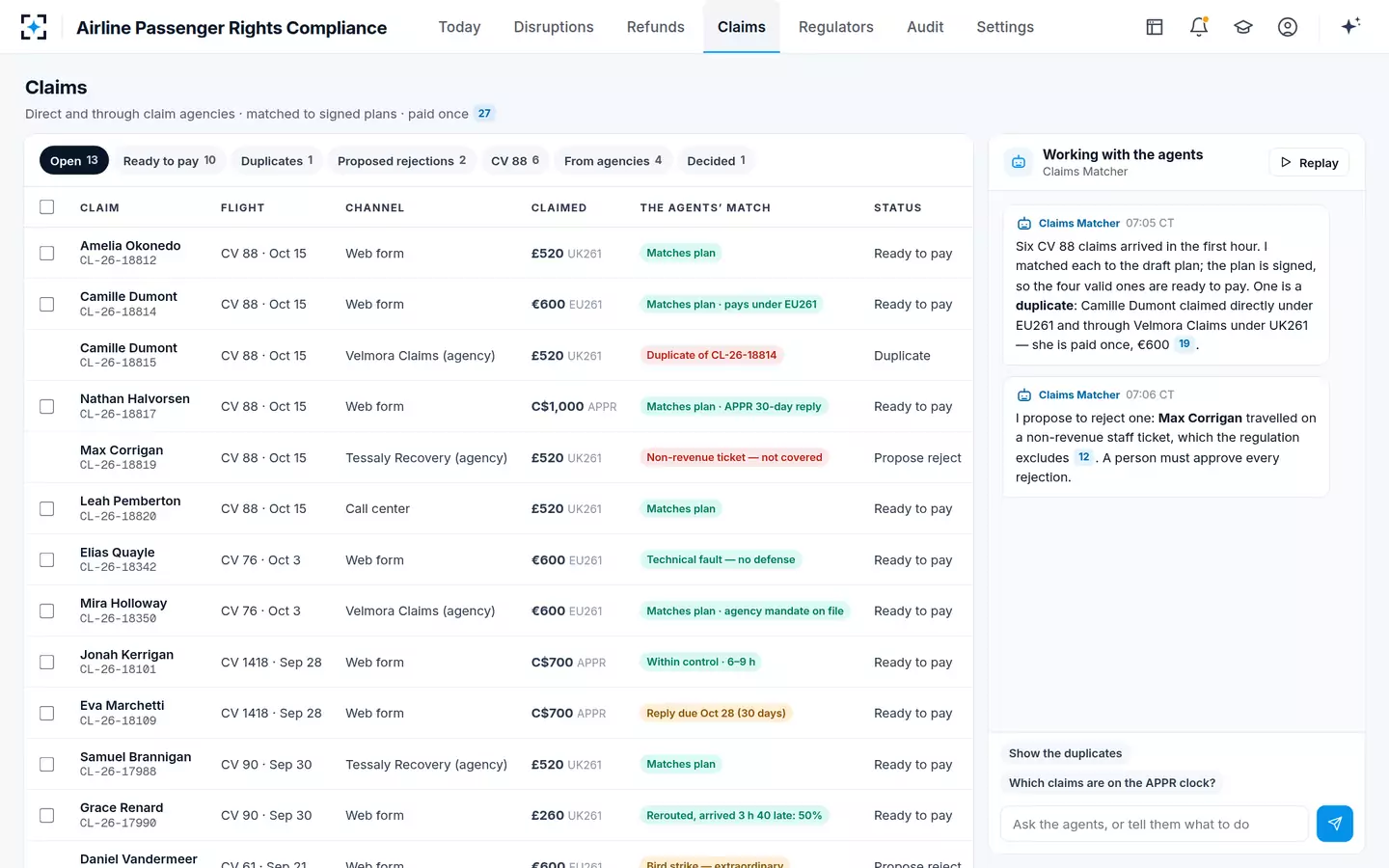Click the 'Duplicate of CL-26-18814' badge

tap(712, 355)
